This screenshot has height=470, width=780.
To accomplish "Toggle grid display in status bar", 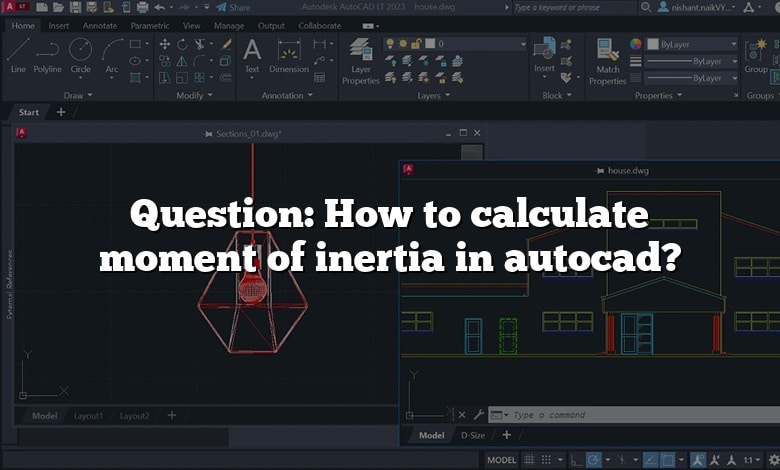I will [x=529, y=460].
